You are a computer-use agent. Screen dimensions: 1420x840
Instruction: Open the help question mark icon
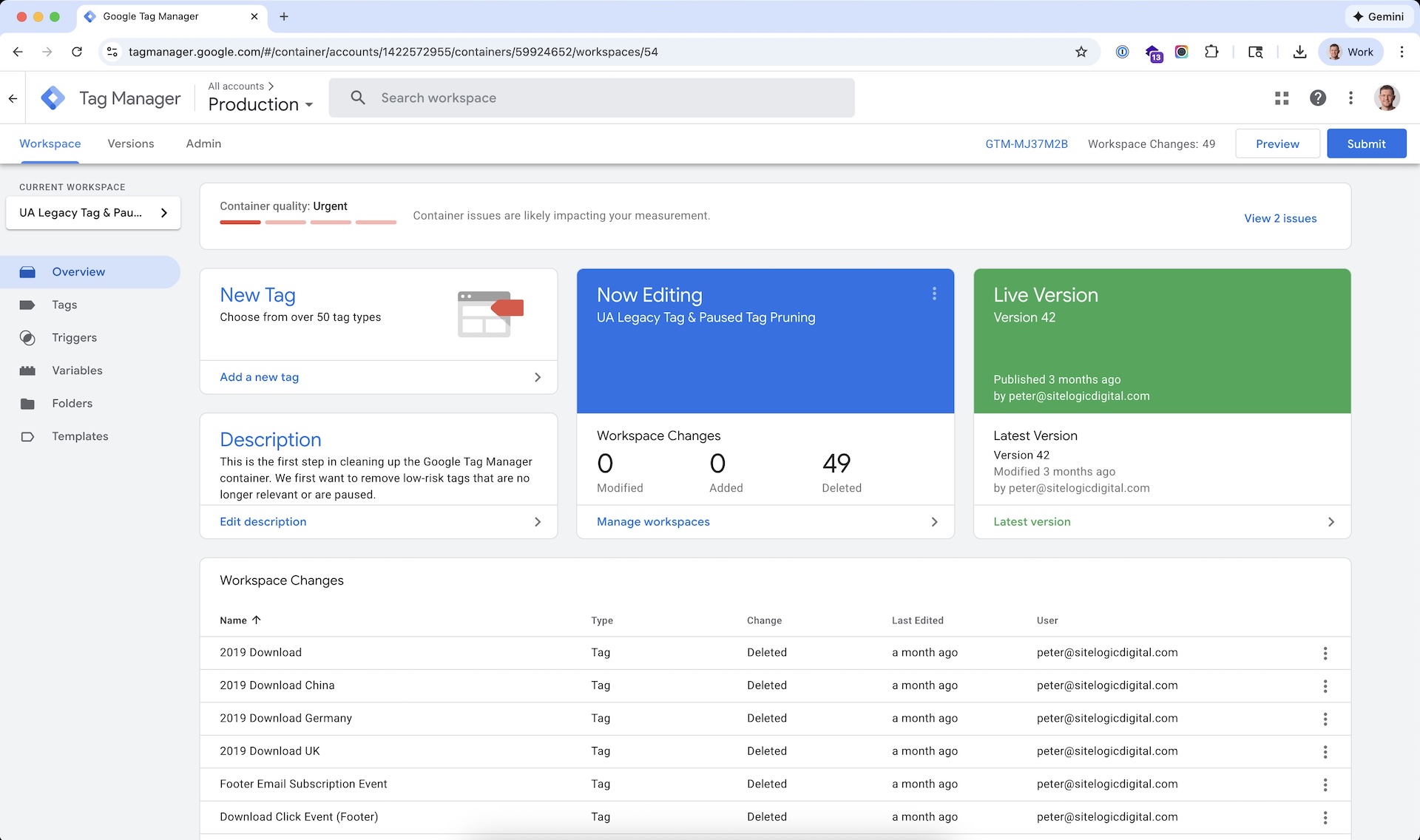click(x=1317, y=98)
